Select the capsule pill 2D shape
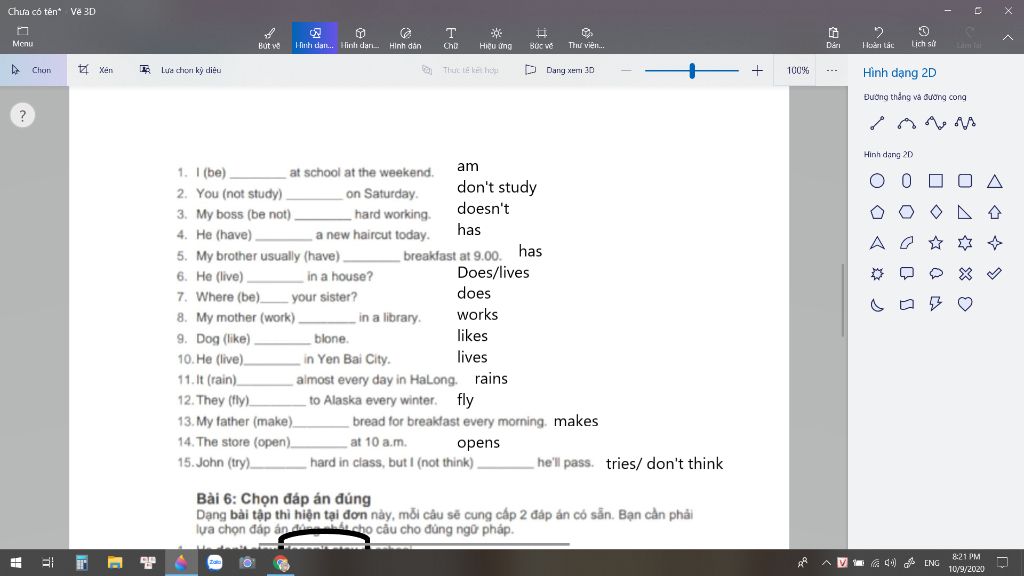The width and height of the screenshot is (1024, 576). pyautogui.click(x=906, y=181)
